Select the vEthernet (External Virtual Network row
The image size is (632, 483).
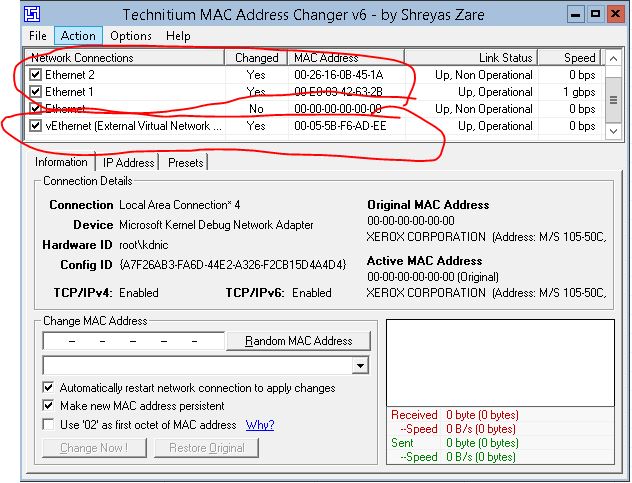tap(133, 126)
